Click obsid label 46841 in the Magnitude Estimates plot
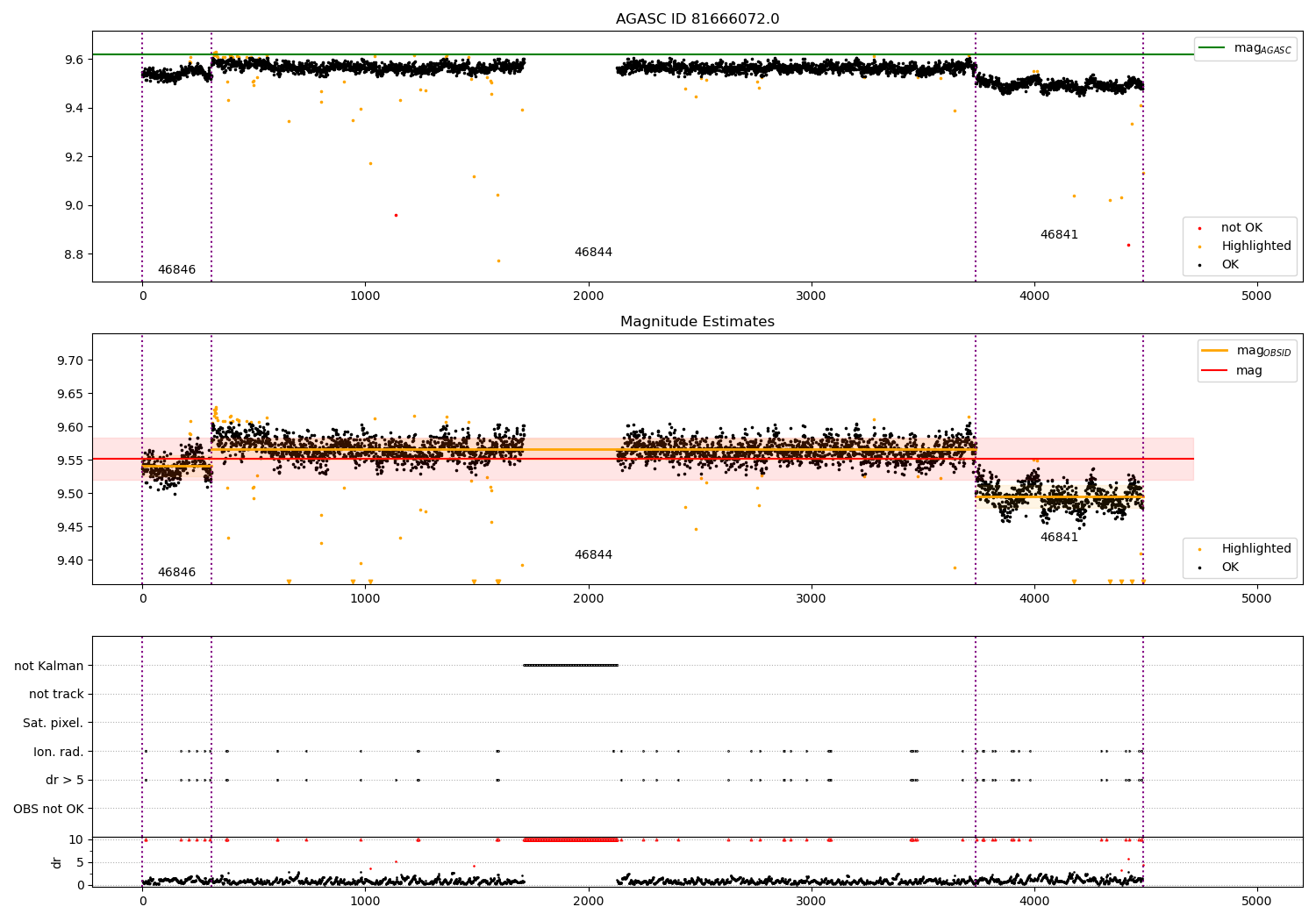 click(x=1059, y=538)
